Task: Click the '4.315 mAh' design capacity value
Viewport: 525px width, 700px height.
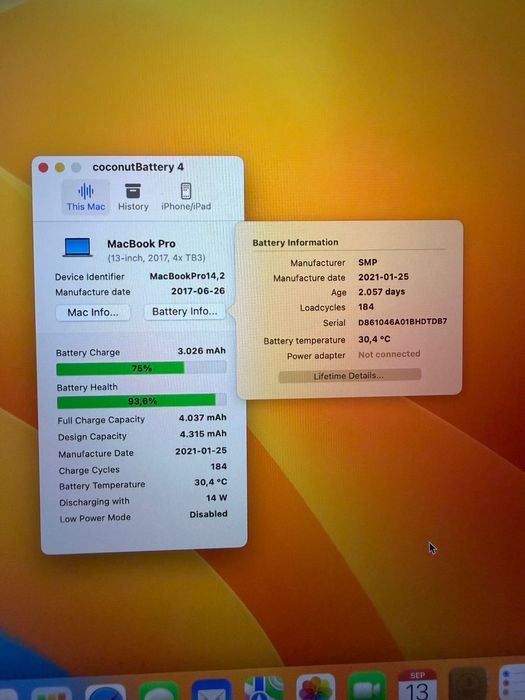Action: coord(203,434)
